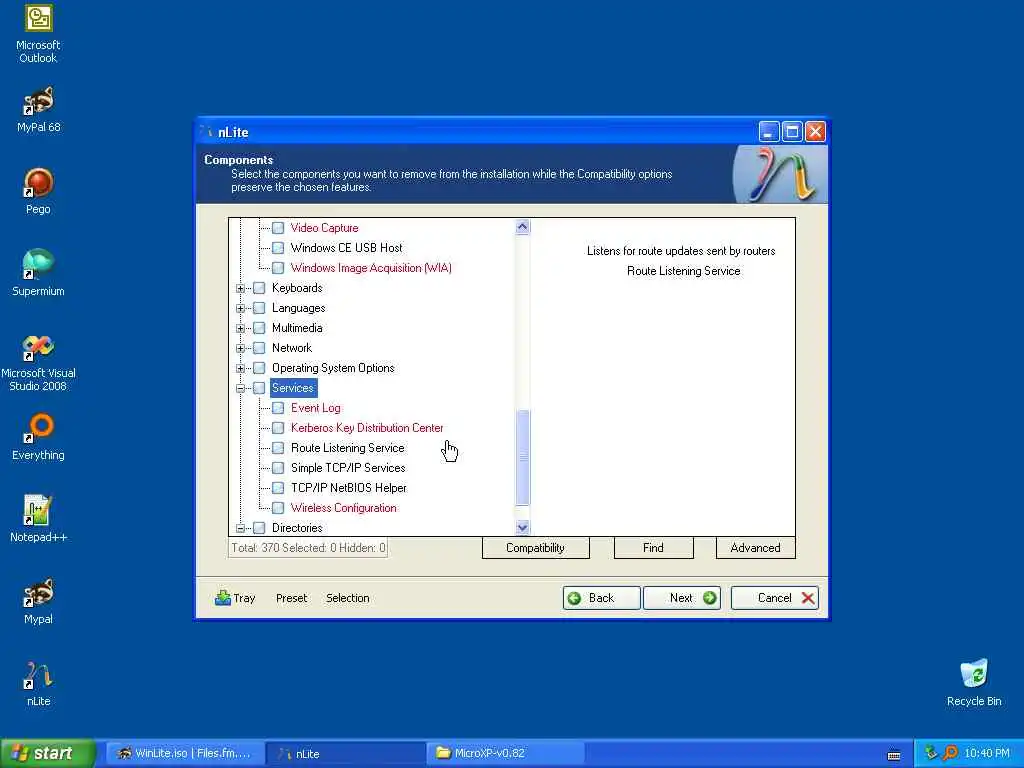Viewport: 1024px width, 768px height.
Task: Open MicroXP-v0.82 folder taskbar item
Action: [505, 753]
